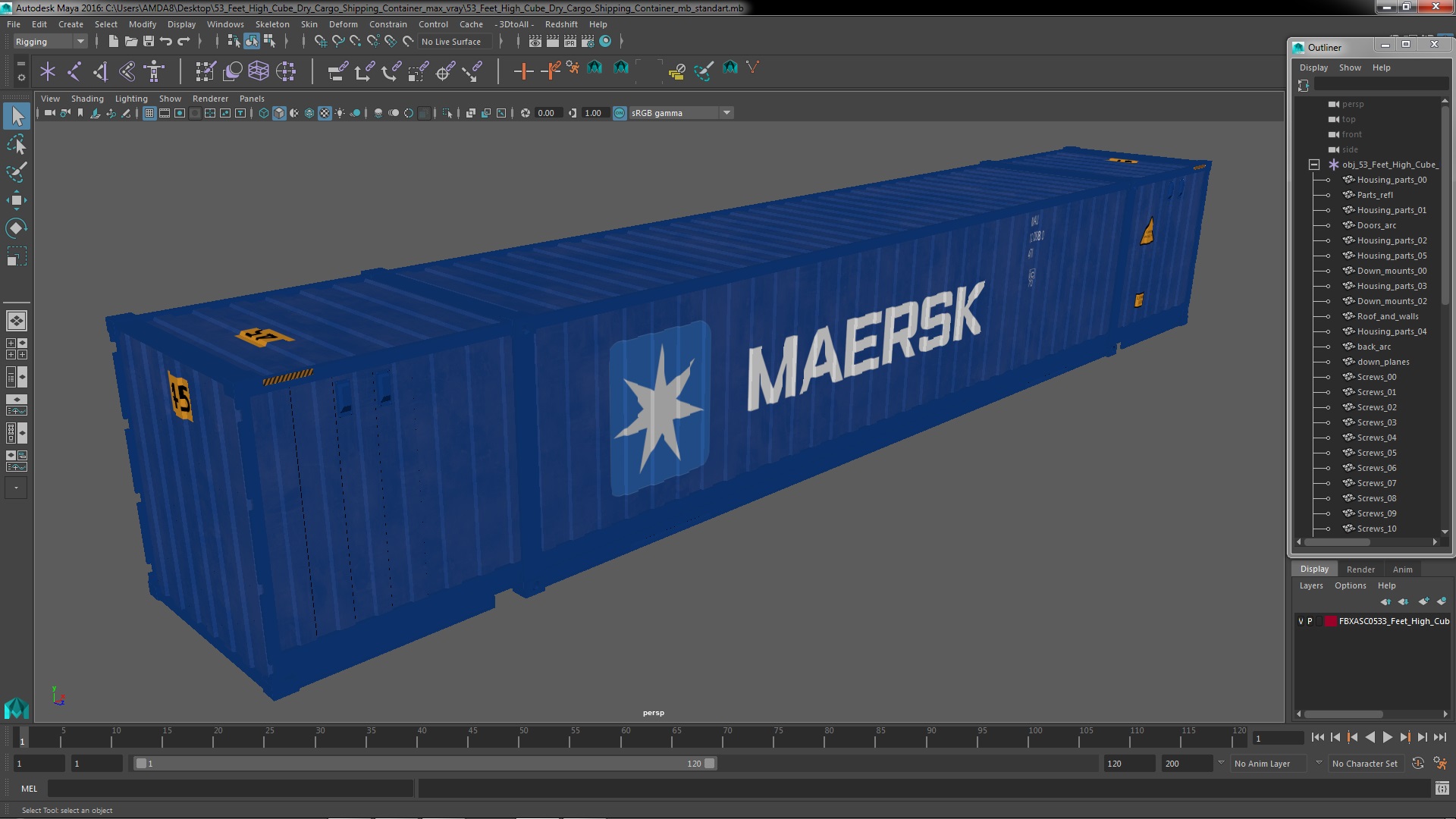The width and height of the screenshot is (1456, 819).
Task: Toggle layer visibility V box
Action: (x=1301, y=621)
